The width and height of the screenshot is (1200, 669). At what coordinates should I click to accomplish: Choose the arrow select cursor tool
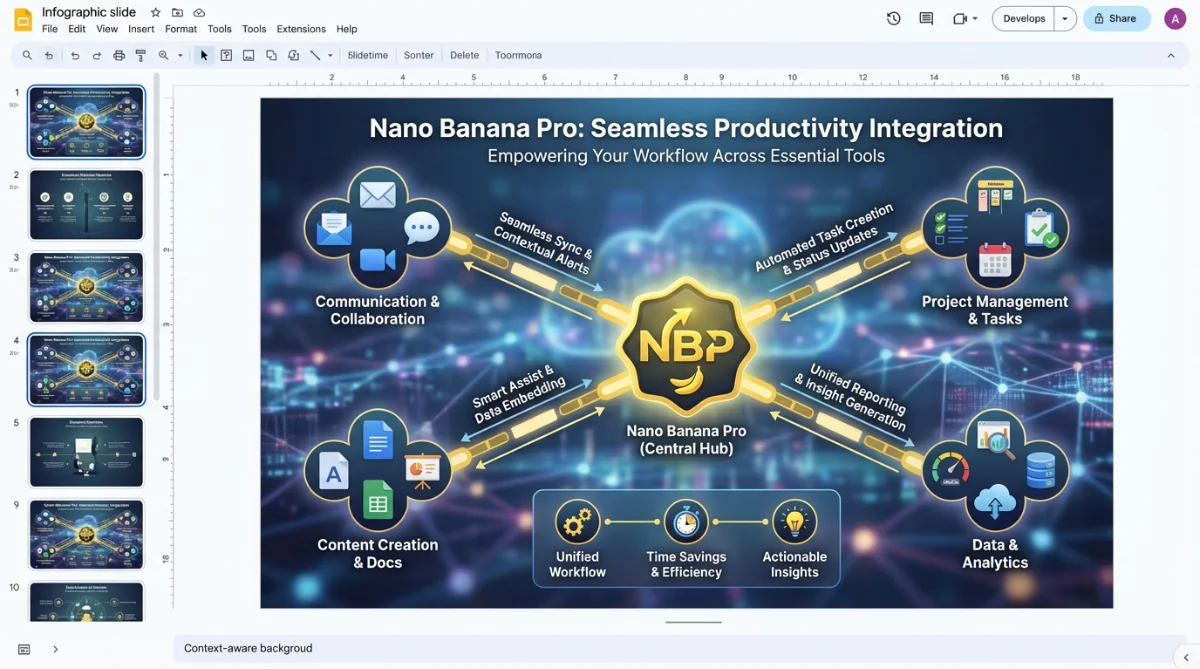pos(204,56)
